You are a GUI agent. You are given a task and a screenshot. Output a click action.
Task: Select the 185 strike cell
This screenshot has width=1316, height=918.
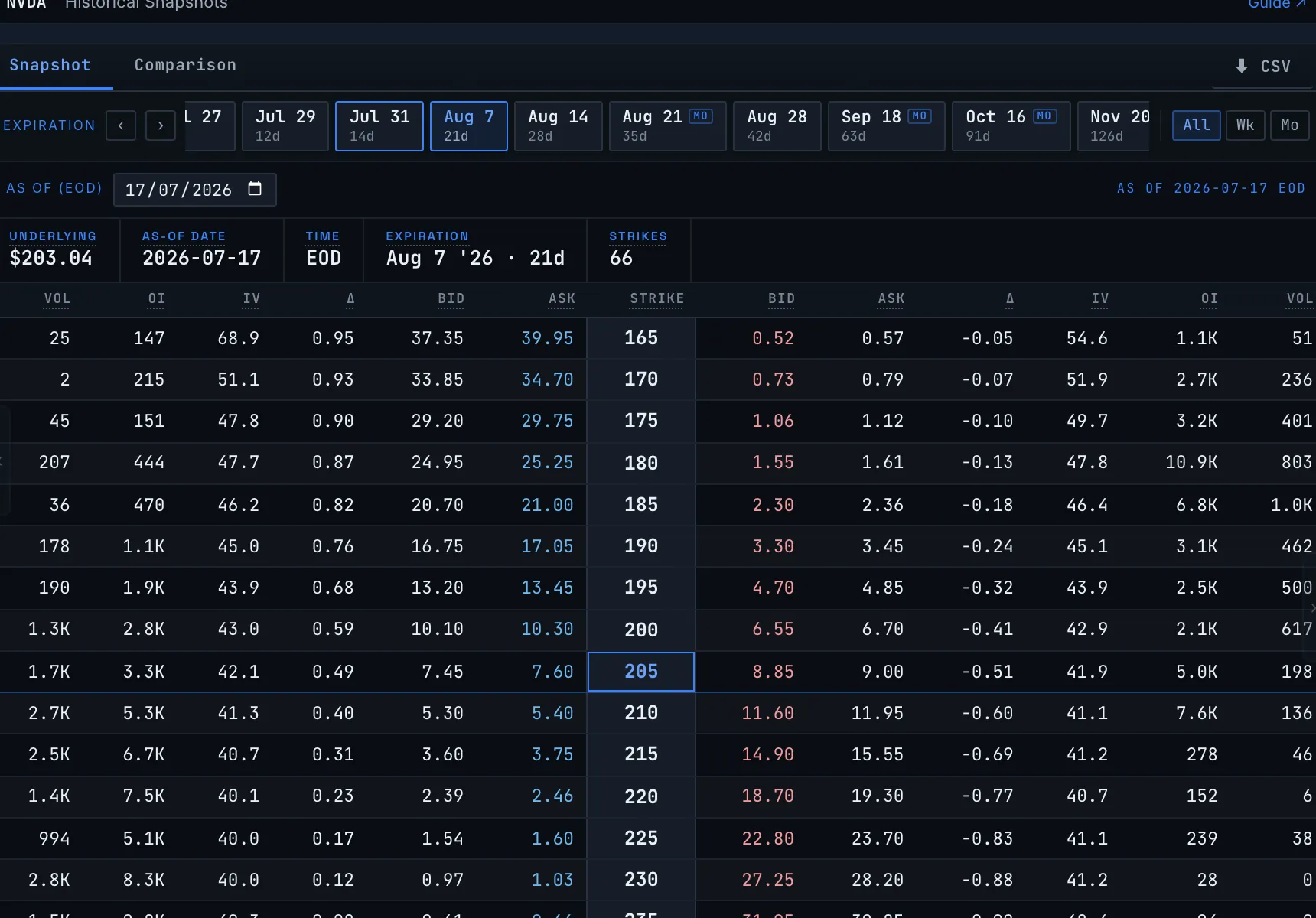(x=641, y=505)
